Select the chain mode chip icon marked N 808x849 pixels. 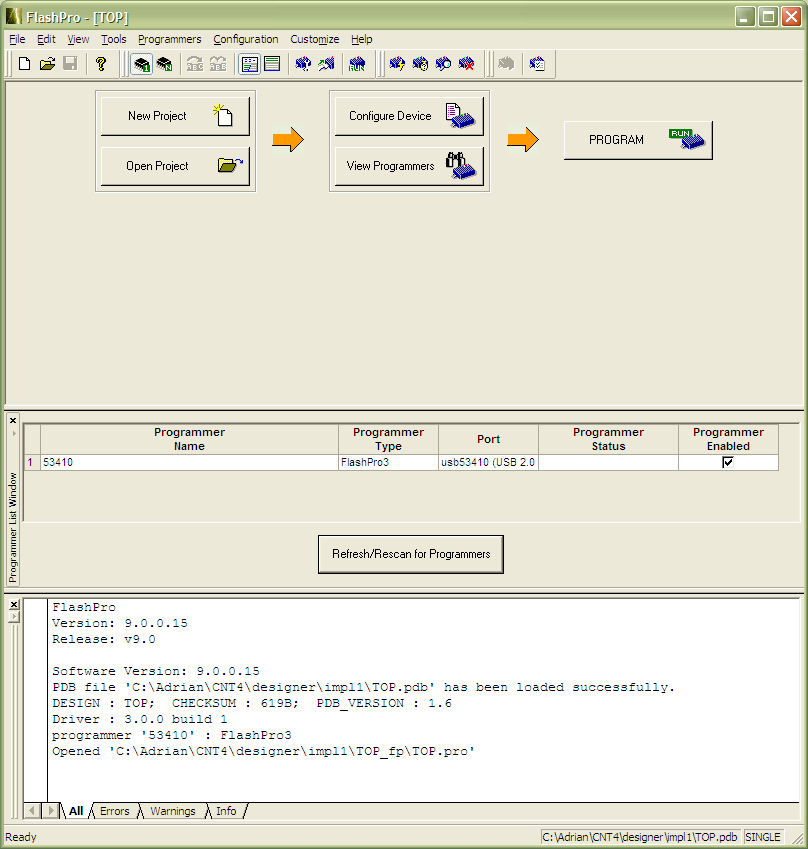pos(164,64)
